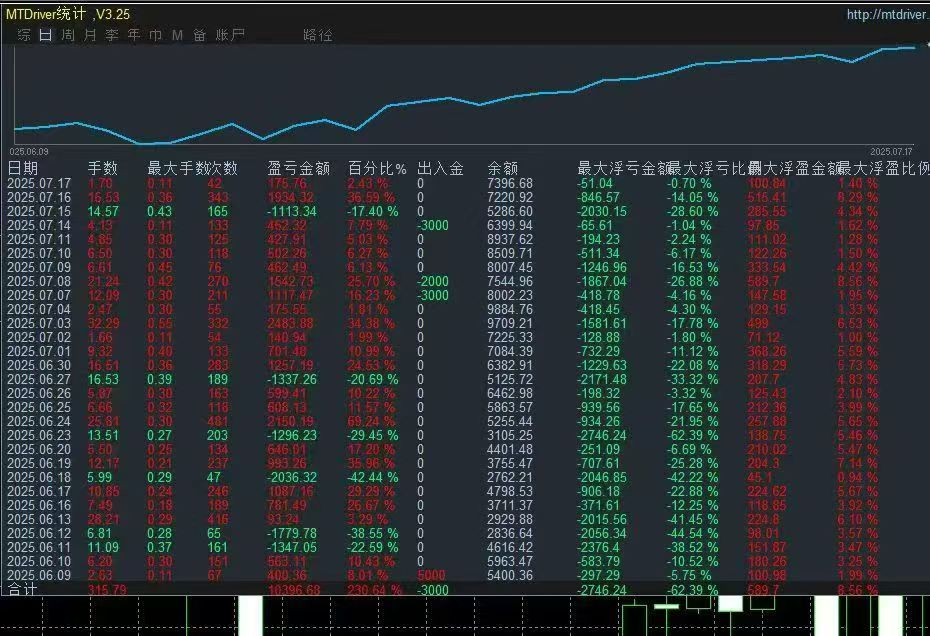Screen dimensions: 930x636
Task: Open the 月 monthly statistics tab
Action: tap(90, 35)
